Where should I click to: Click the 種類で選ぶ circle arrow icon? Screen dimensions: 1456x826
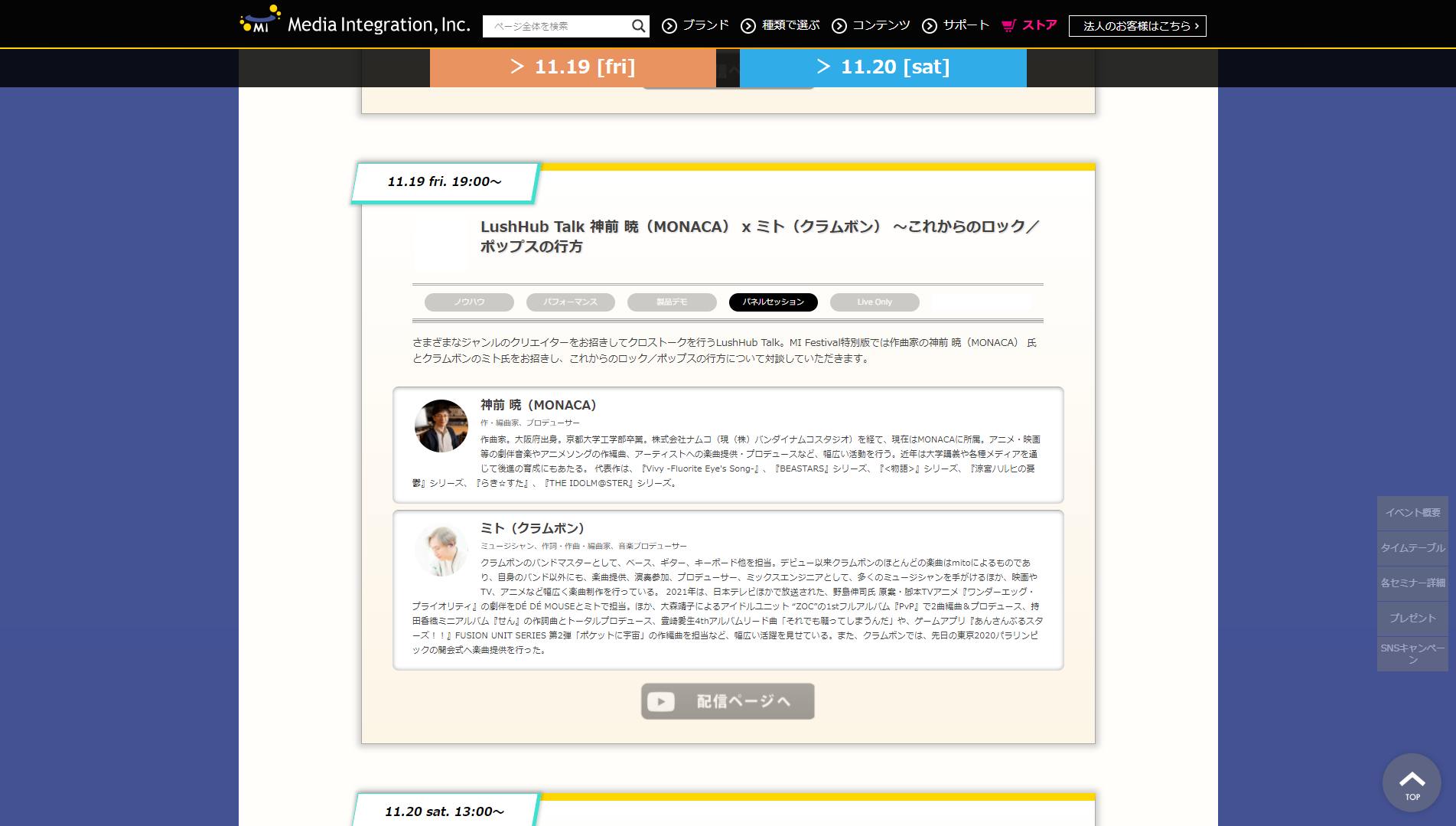click(x=748, y=26)
